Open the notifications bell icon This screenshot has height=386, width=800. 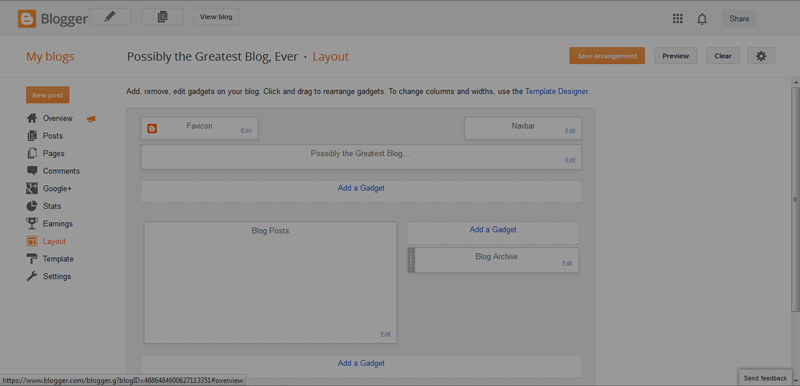tap(702, 19)
